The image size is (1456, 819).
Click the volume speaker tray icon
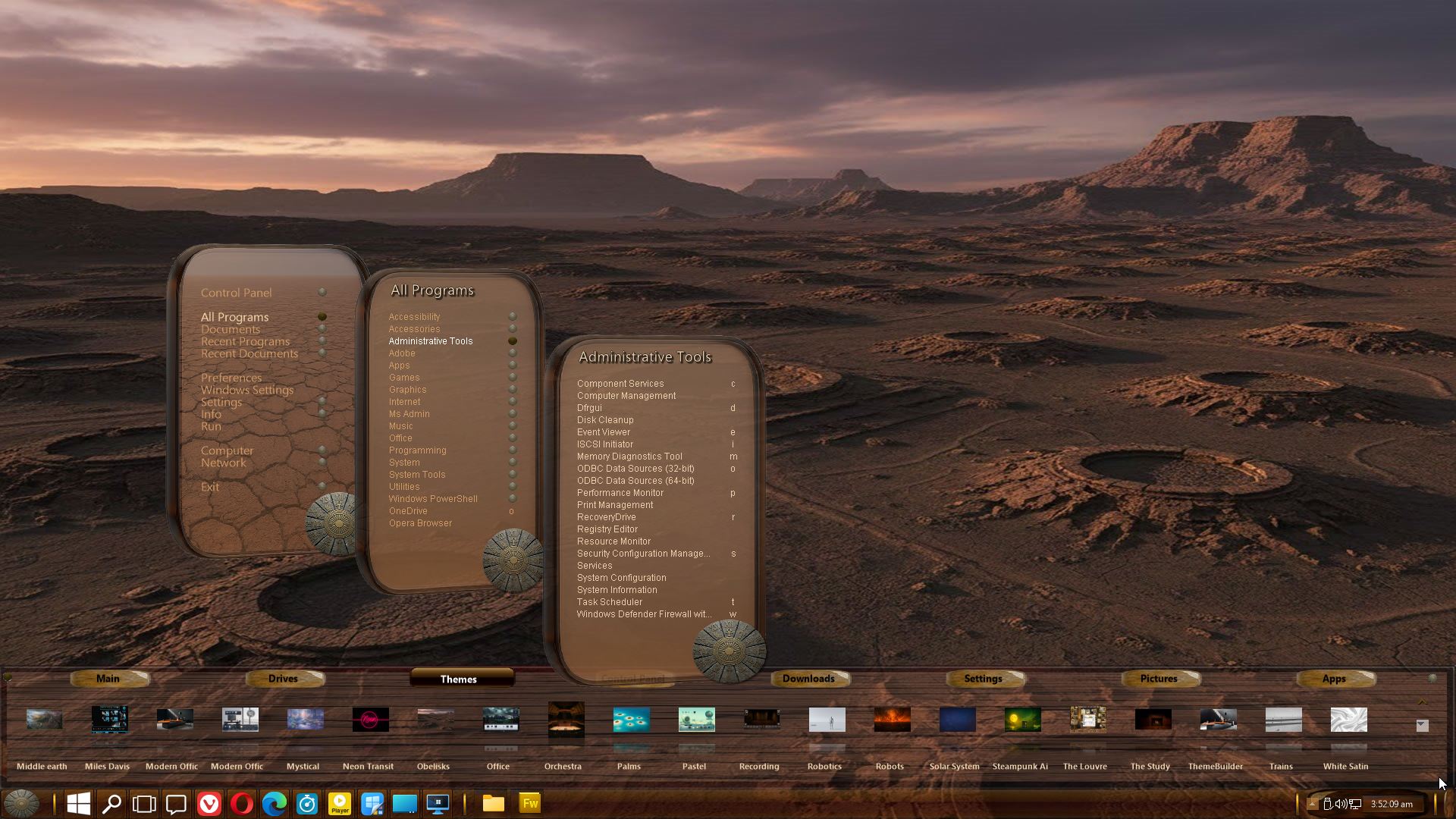coord(1341,804)
